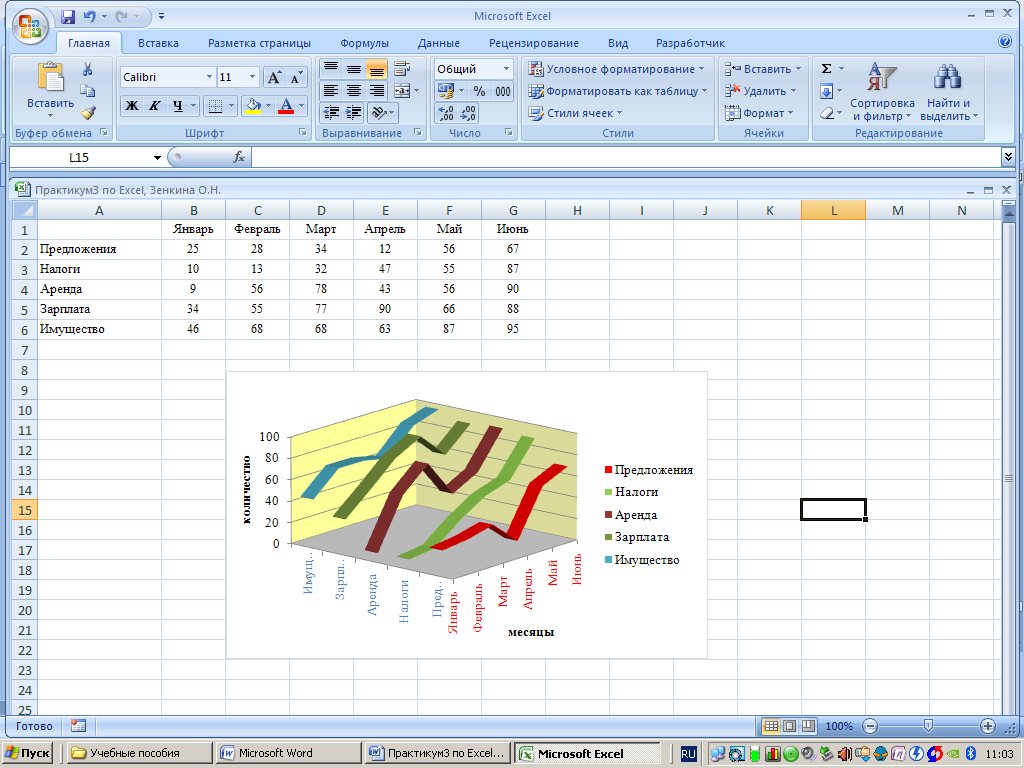Click the Пуск start button

(27, 753)
